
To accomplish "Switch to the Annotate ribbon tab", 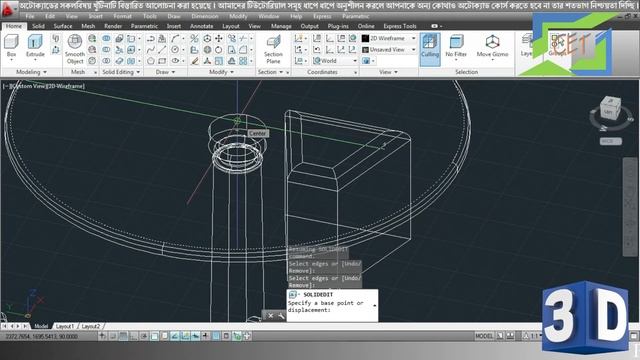I will pyautogui.click(x=202, y=26).
